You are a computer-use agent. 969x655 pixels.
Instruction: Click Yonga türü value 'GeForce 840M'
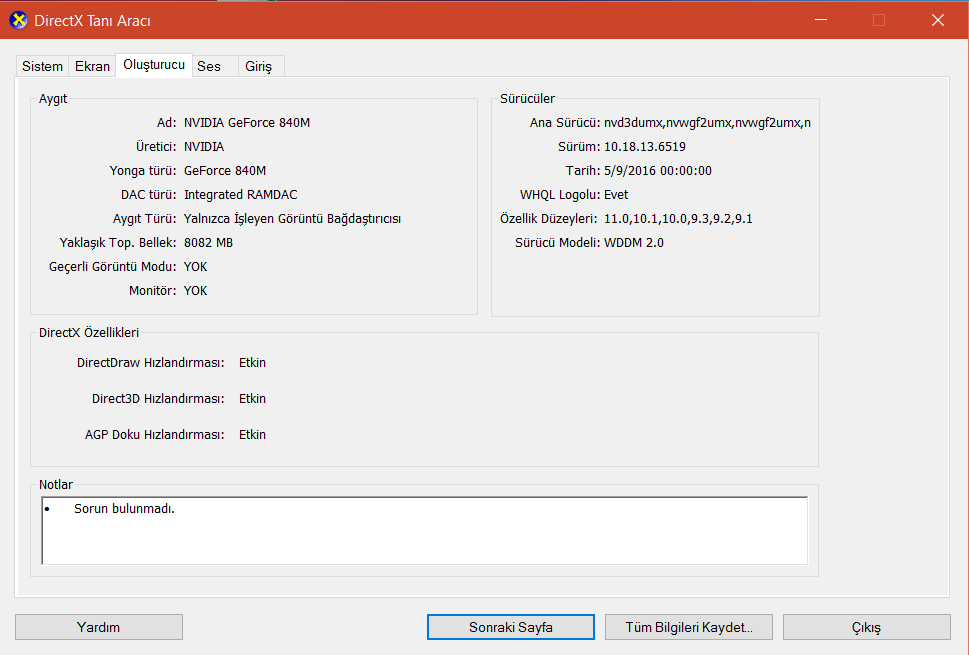coord(225,171)
